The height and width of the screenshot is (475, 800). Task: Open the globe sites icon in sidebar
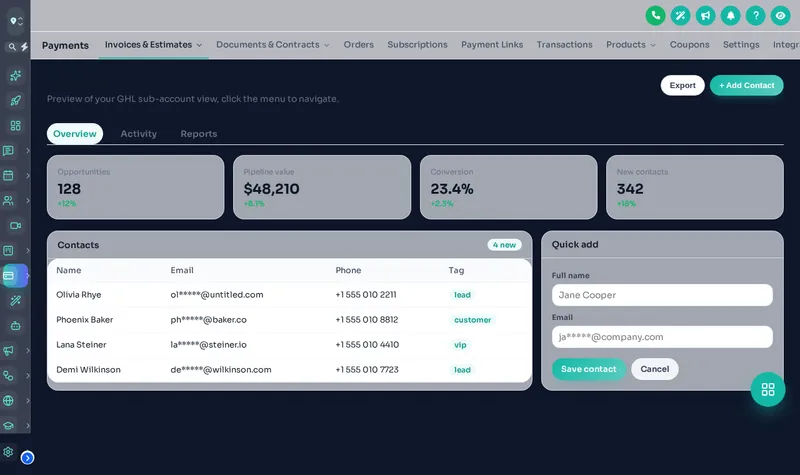click(x=8, y=401)
